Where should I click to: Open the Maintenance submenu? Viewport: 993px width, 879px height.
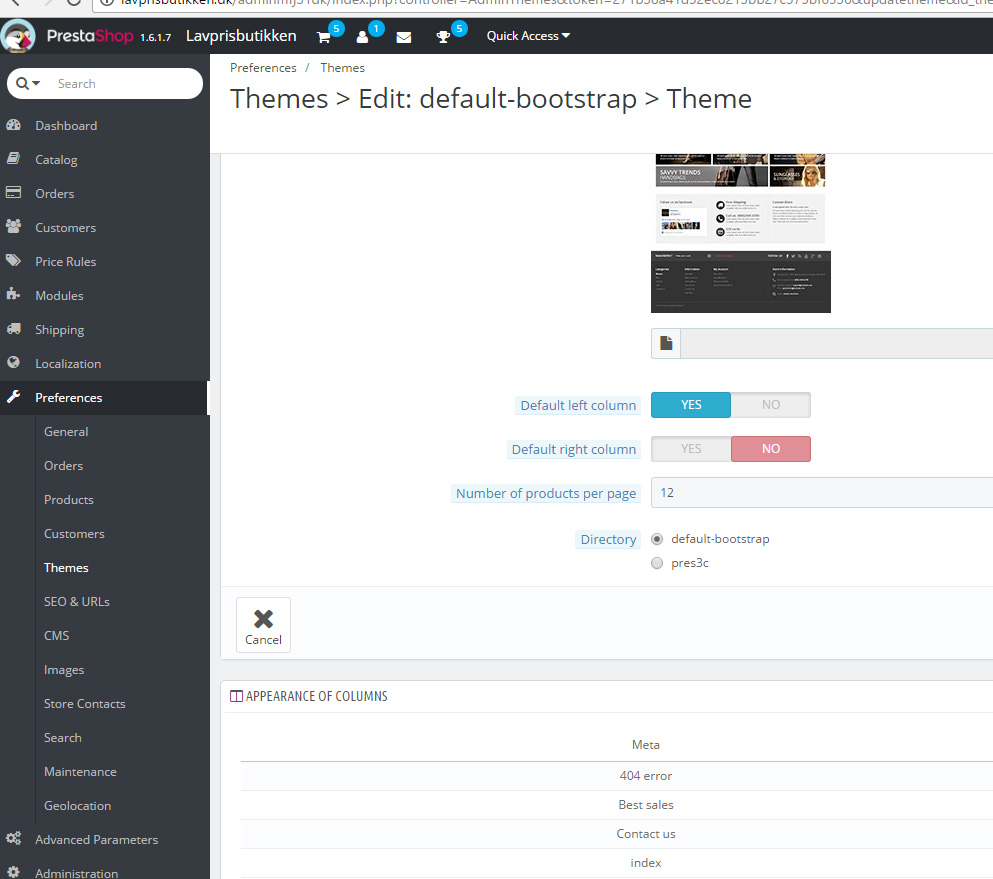(80, 772)
